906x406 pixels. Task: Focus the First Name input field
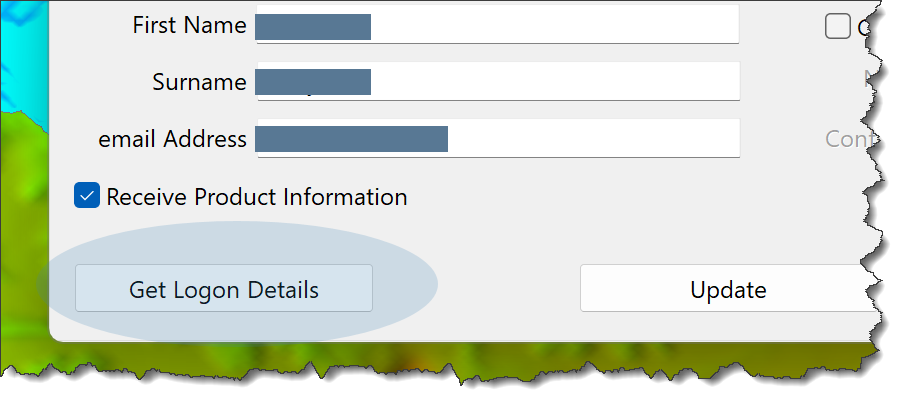[x=498, y=24]
